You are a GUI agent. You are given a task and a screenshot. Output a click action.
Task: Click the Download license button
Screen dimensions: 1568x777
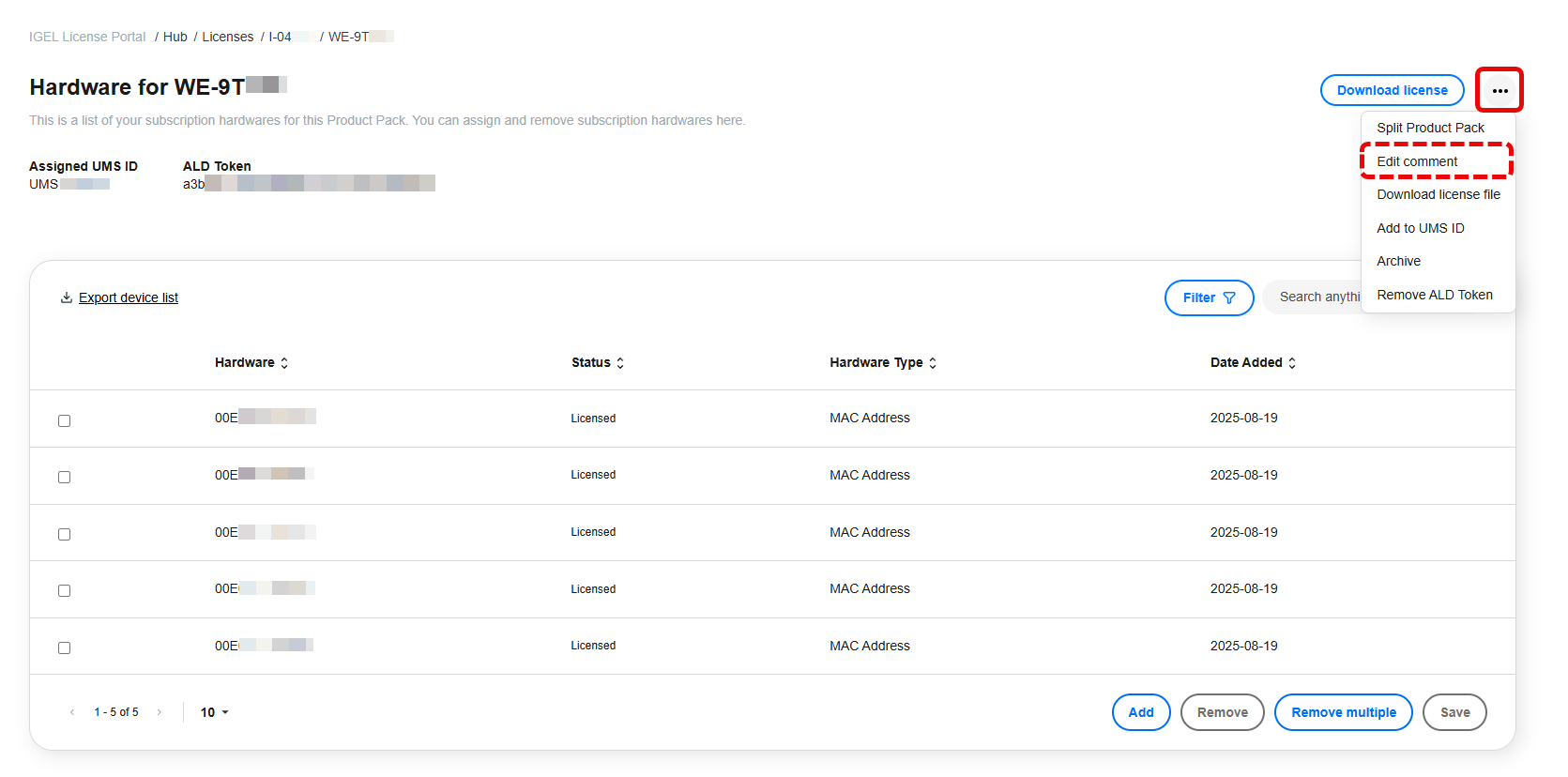coord(1392,90)
